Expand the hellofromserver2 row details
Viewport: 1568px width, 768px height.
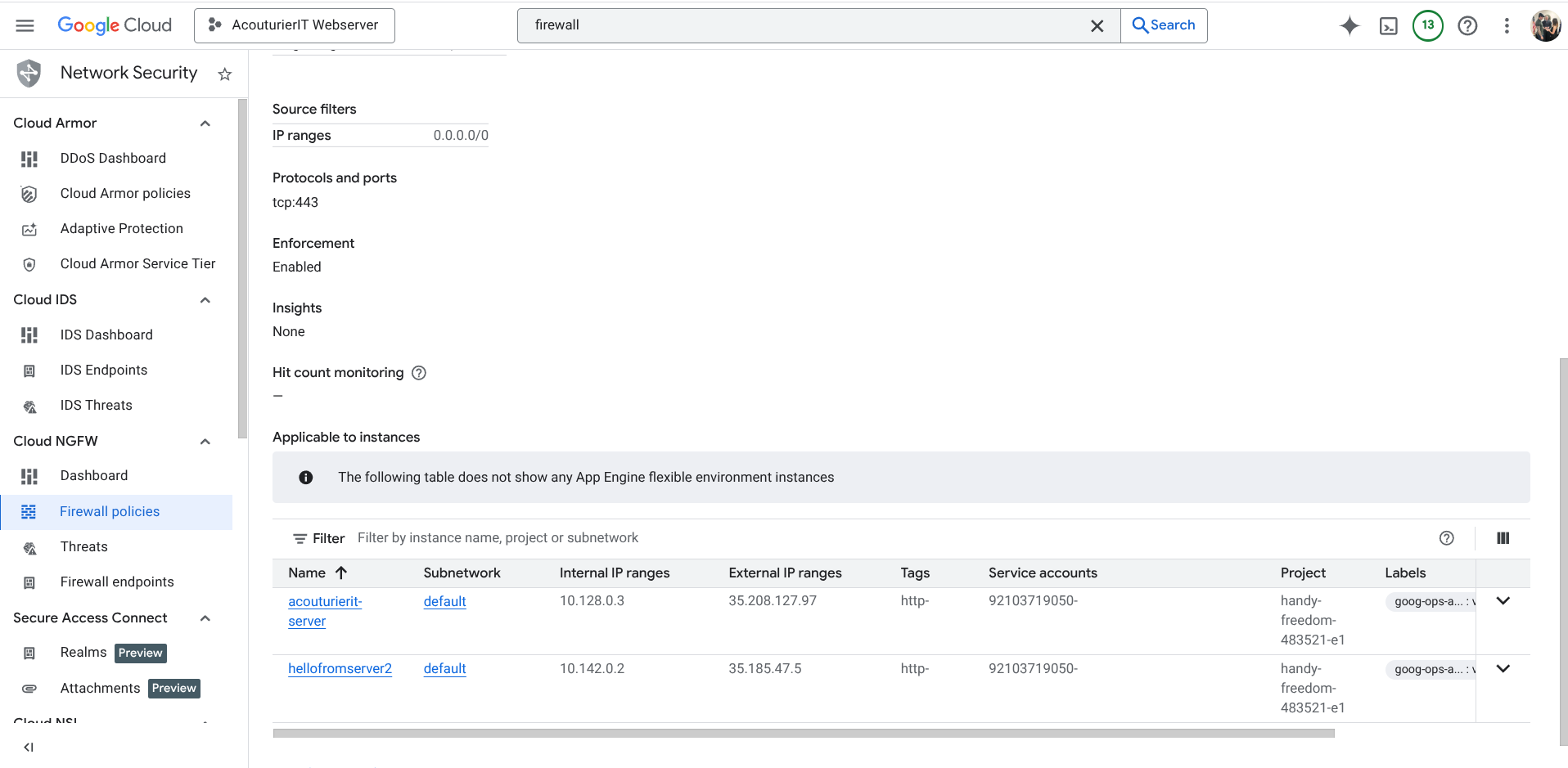point(1503,669)
